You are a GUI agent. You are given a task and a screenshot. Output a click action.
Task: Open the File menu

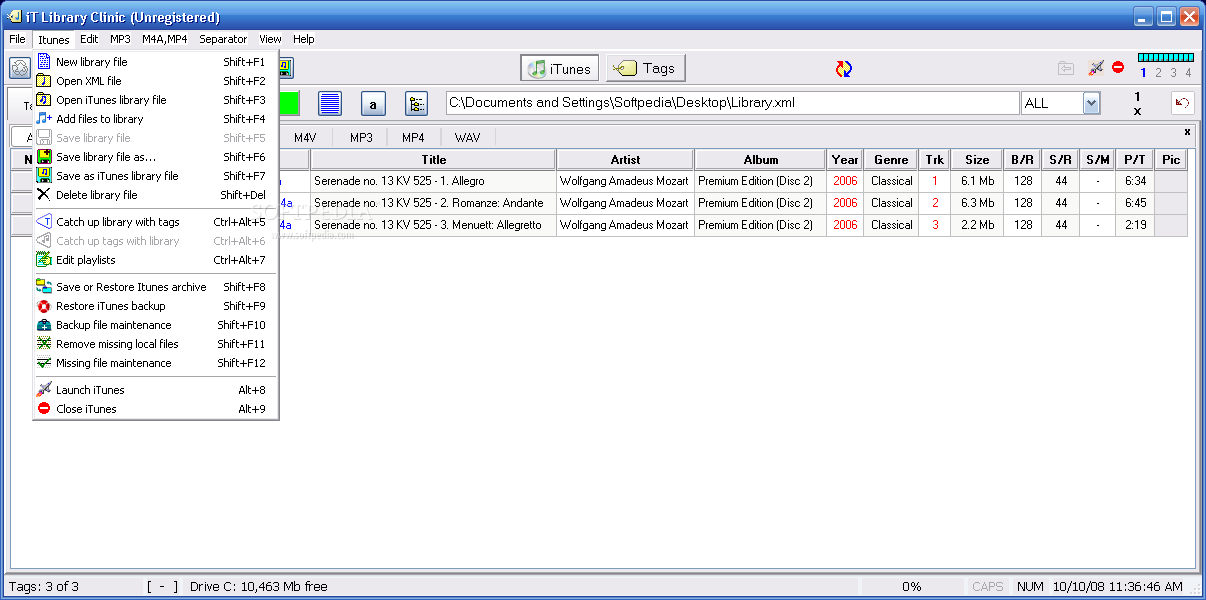tap(17, 39)
